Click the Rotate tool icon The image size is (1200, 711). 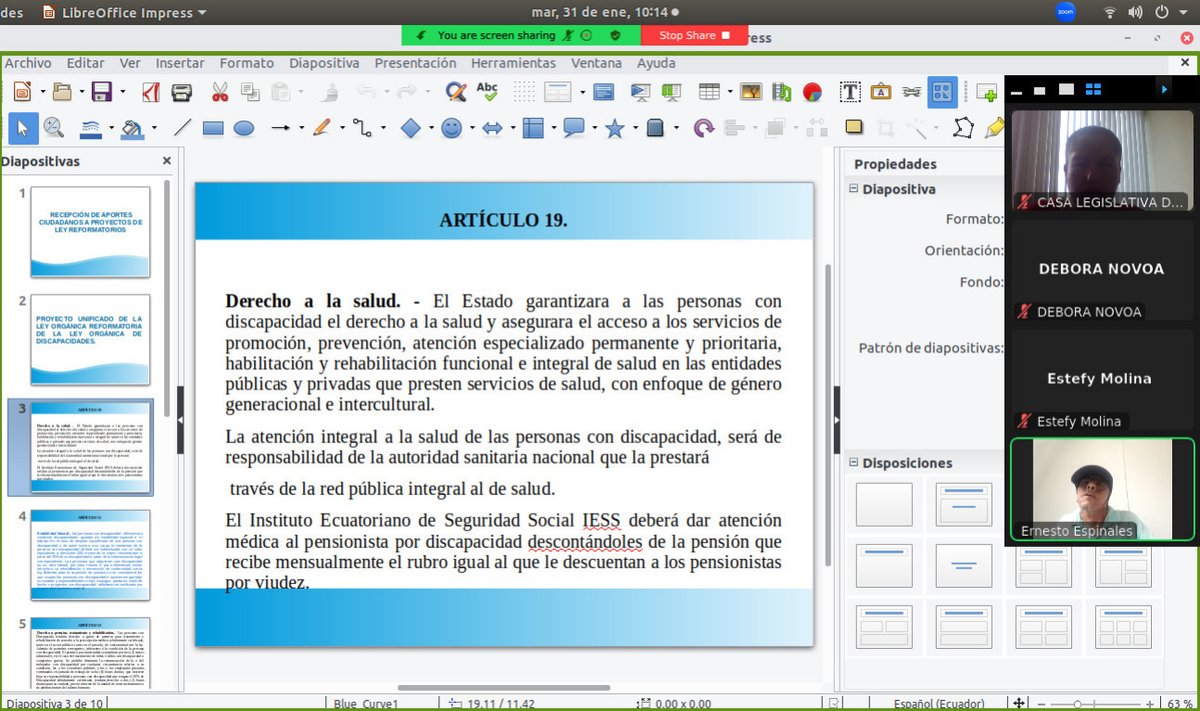(704, 128)
